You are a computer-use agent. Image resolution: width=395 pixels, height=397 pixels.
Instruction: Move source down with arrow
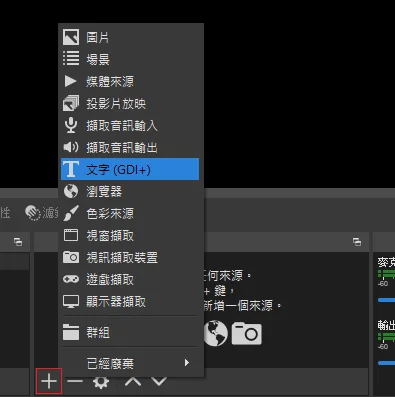pyautogui.click(x=159, y=382)
